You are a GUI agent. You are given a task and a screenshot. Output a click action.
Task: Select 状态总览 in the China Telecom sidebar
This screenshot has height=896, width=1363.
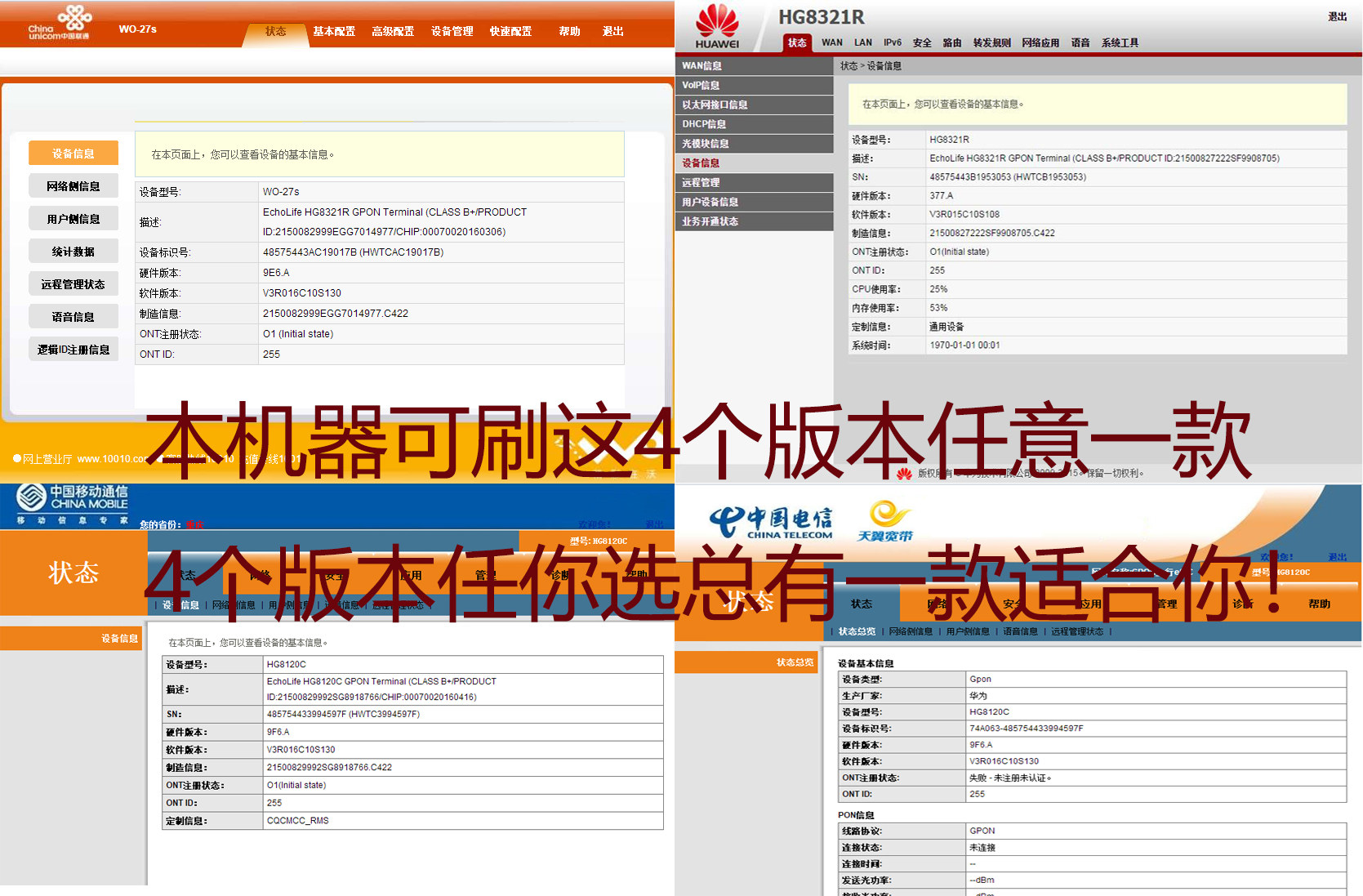[747, 662]
